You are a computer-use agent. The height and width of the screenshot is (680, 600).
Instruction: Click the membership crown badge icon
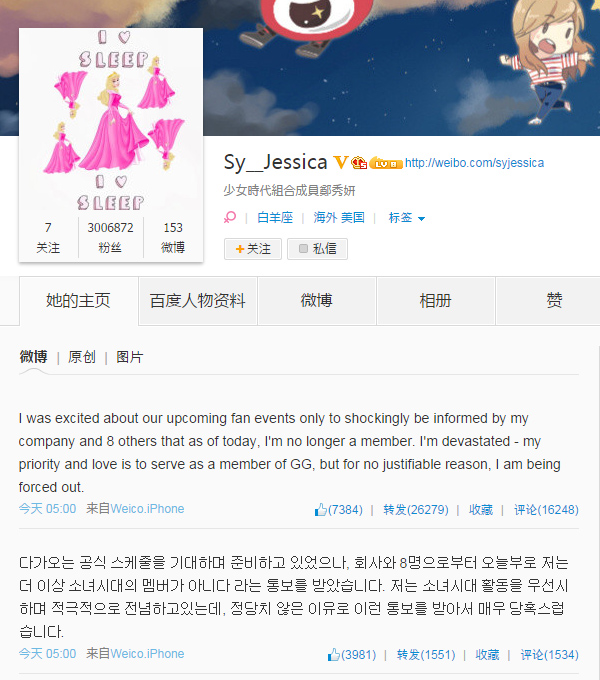coord(359,163)
